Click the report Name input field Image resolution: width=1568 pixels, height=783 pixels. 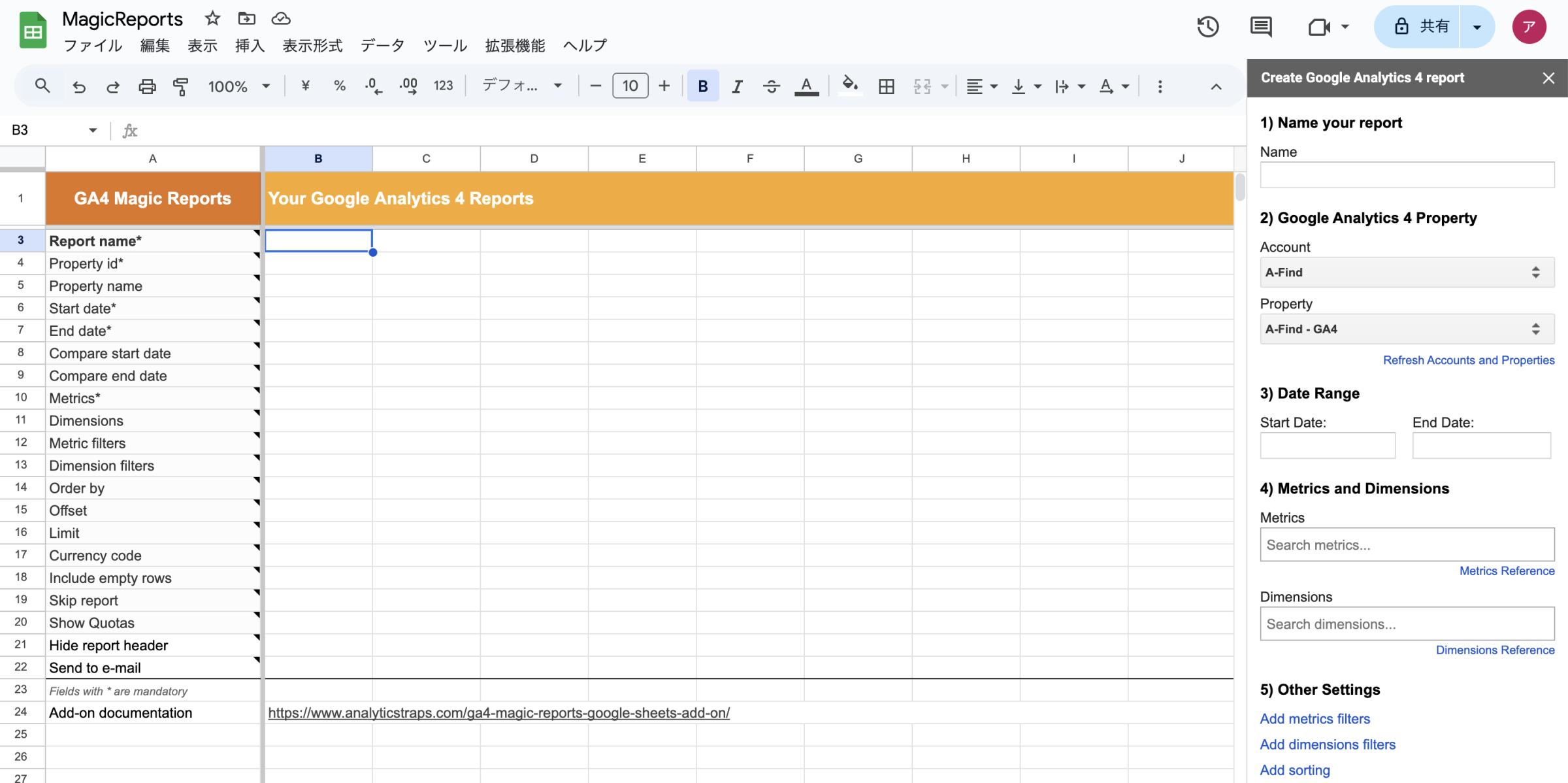(1407, 175)
